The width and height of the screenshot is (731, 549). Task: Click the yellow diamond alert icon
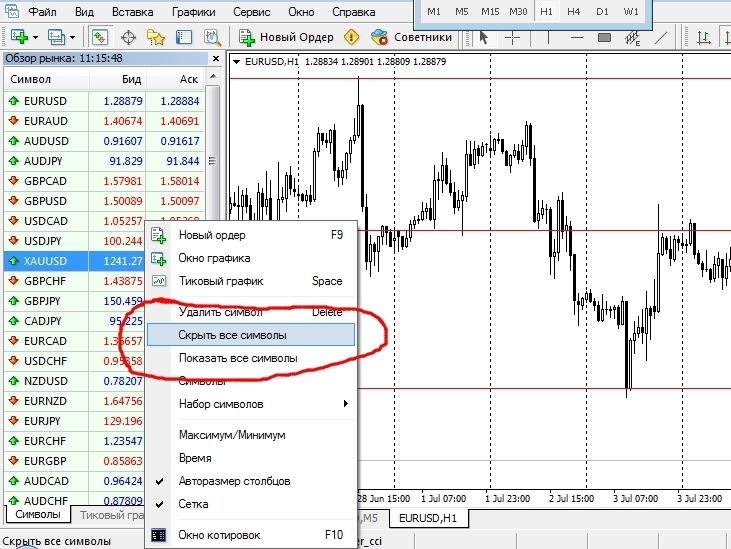click(x=352, y=37)
